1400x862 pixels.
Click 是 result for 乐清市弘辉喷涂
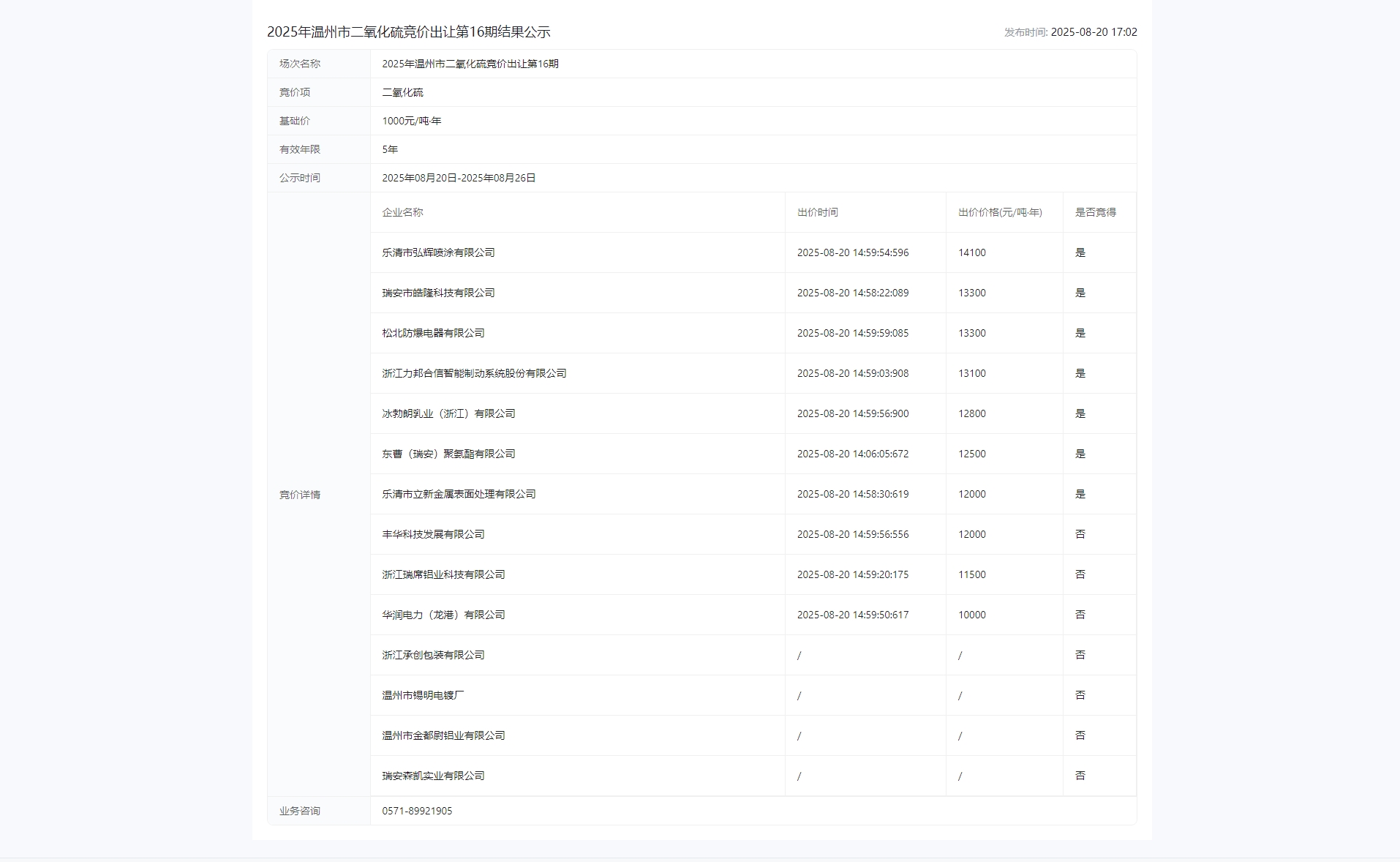(1080, 252)
